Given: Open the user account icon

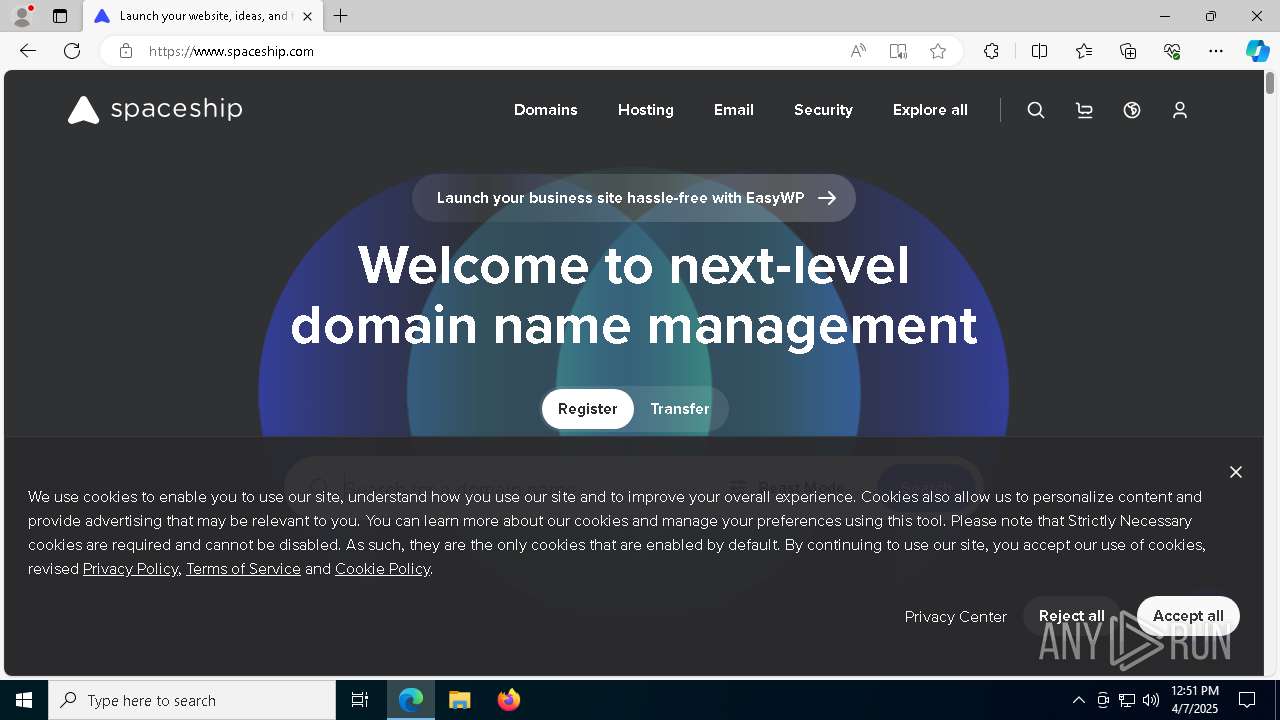Looking at the screenshot, I should tap(1180, 110).
